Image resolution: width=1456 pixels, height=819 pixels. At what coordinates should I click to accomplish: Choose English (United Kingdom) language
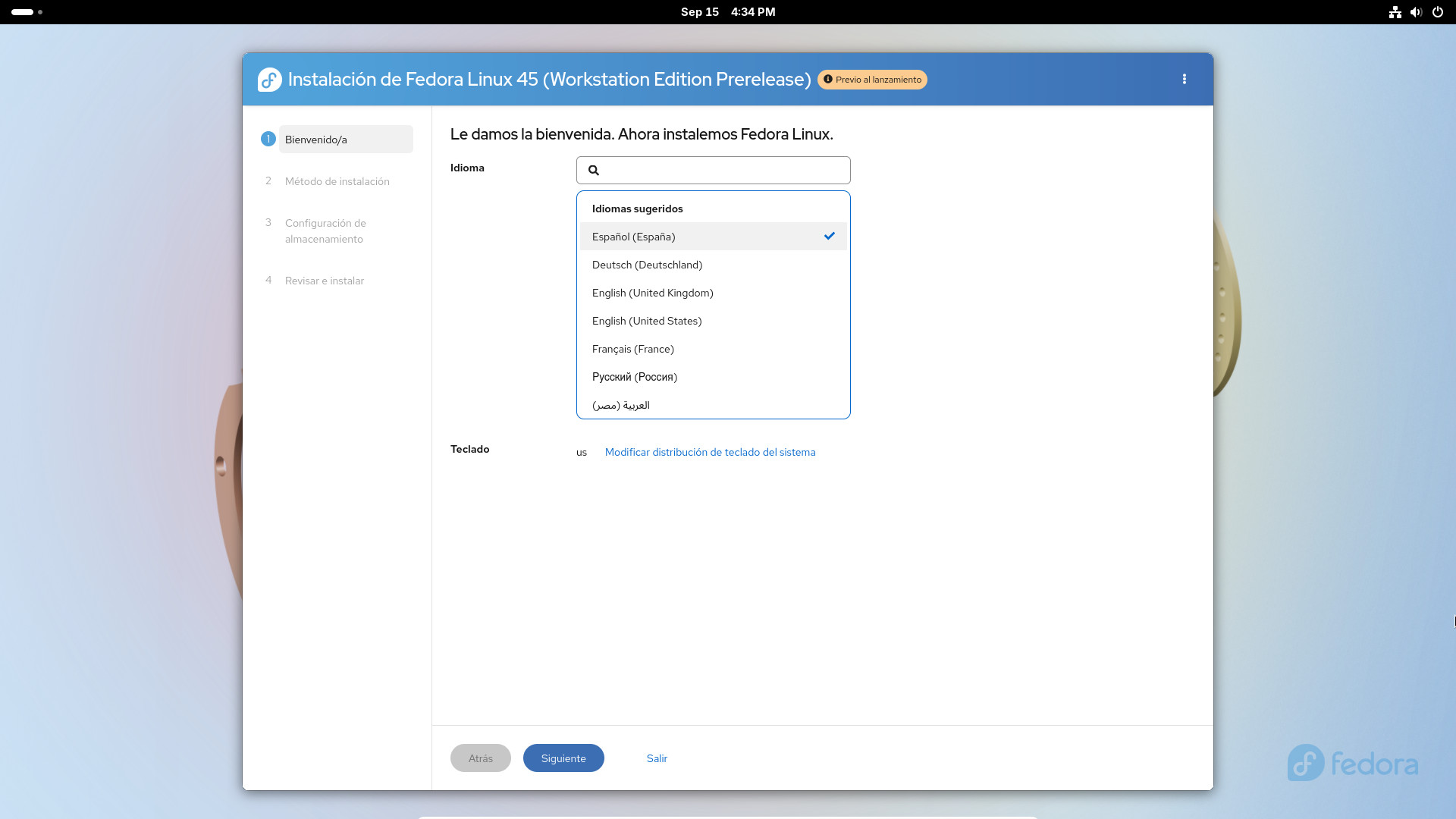714,293
